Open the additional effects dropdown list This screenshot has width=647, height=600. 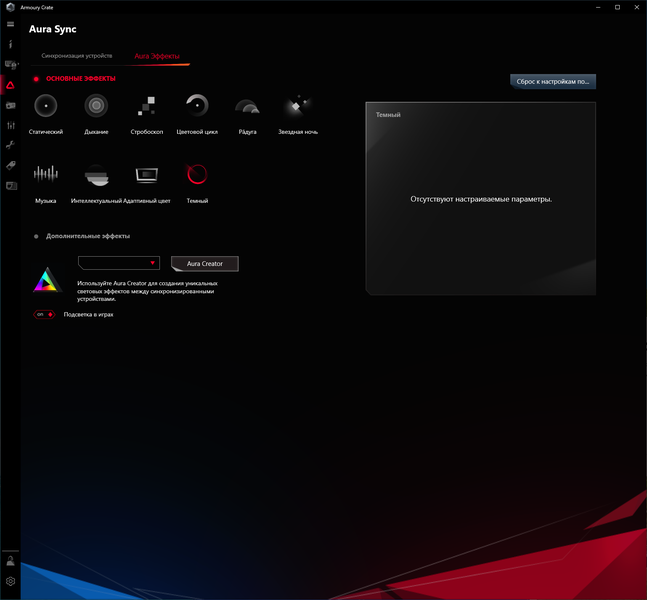pyautogui.click(x=119, y=263)
